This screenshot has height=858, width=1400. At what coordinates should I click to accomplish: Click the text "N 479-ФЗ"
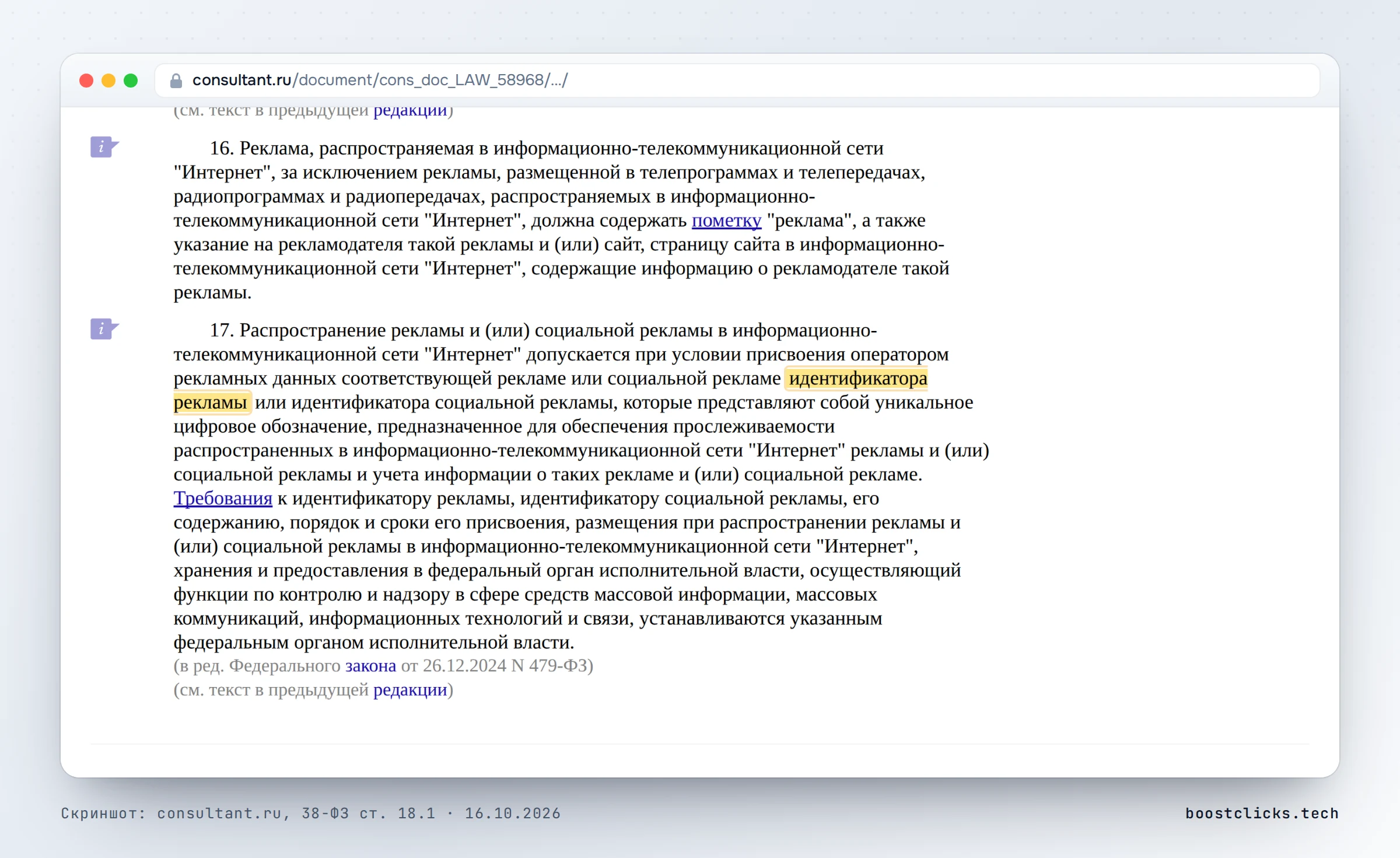pyautogui.click(x=549, y=666)
